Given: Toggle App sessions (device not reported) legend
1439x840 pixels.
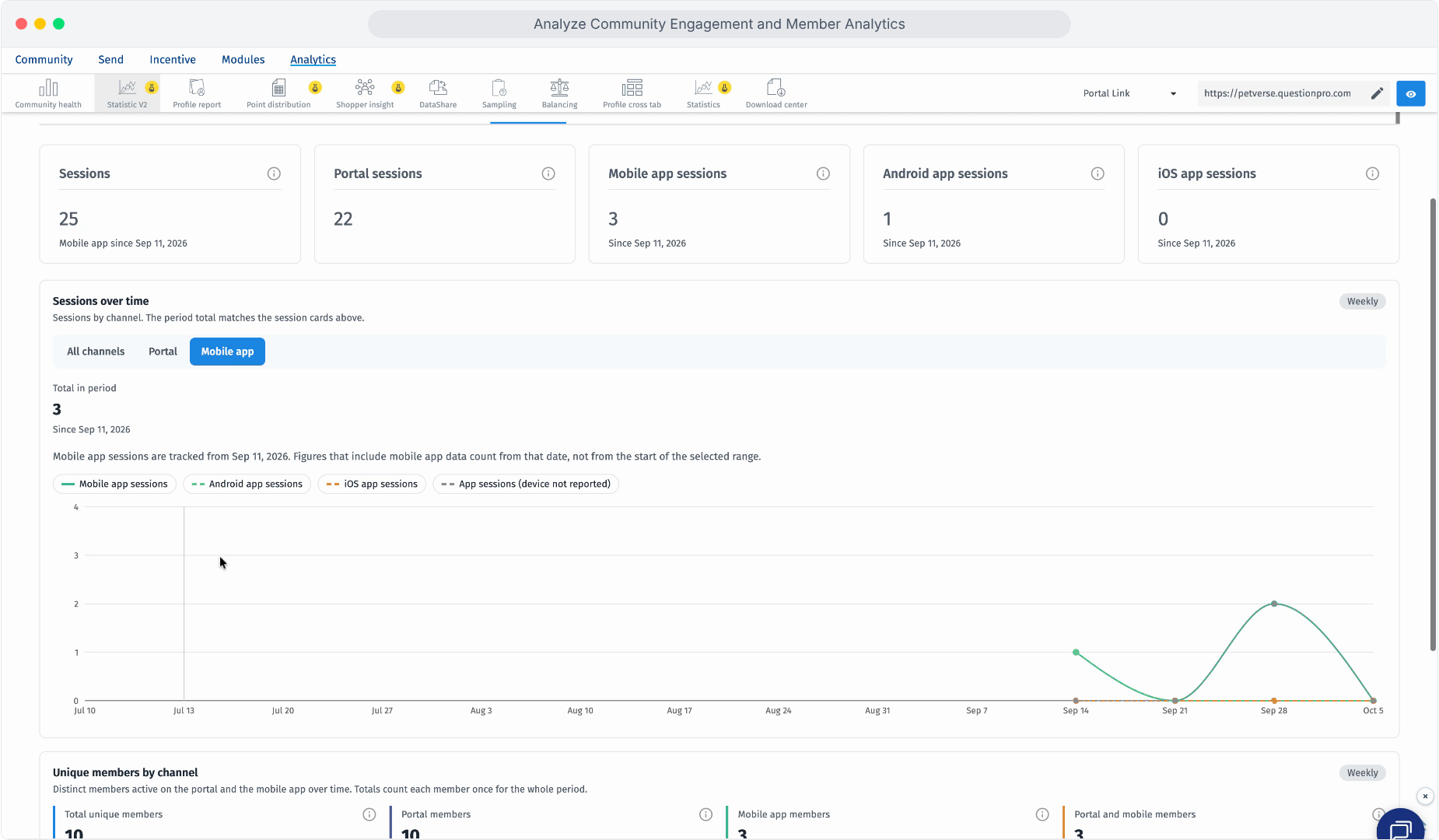Looking at the screenshot, I should click(x=526, y=484).
